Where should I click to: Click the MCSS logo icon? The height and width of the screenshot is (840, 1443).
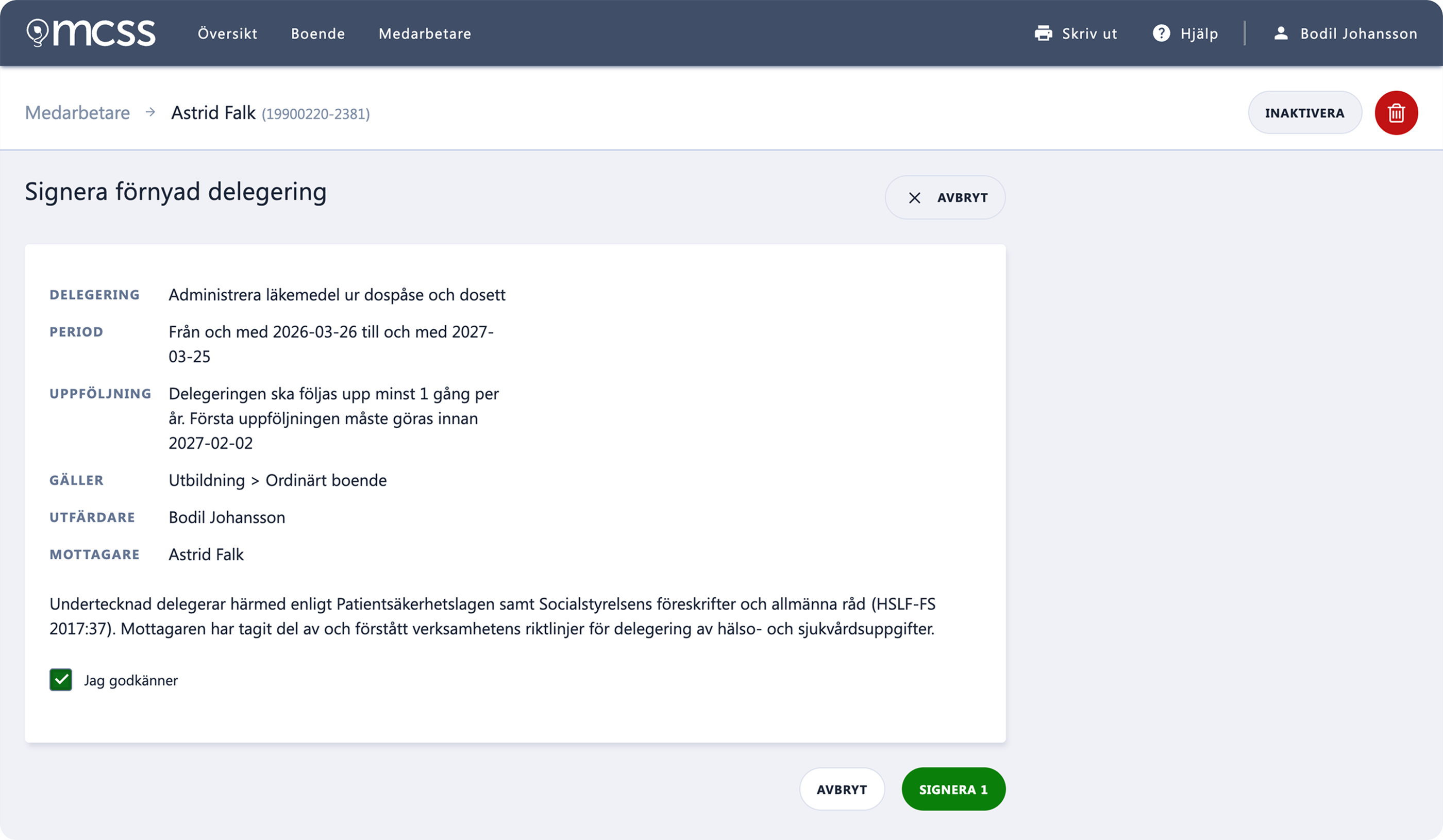click(91, 32)
